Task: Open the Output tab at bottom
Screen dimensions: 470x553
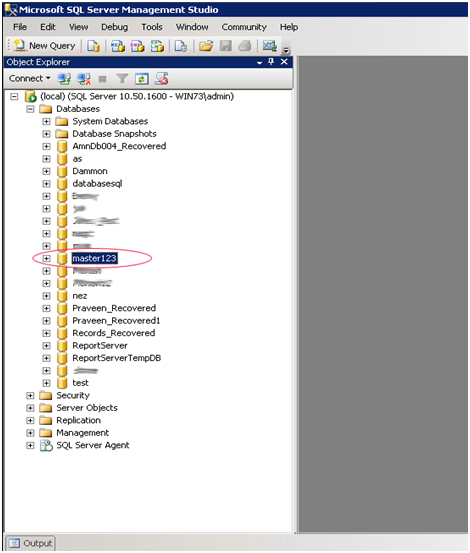Action: [x=30, y=543]
